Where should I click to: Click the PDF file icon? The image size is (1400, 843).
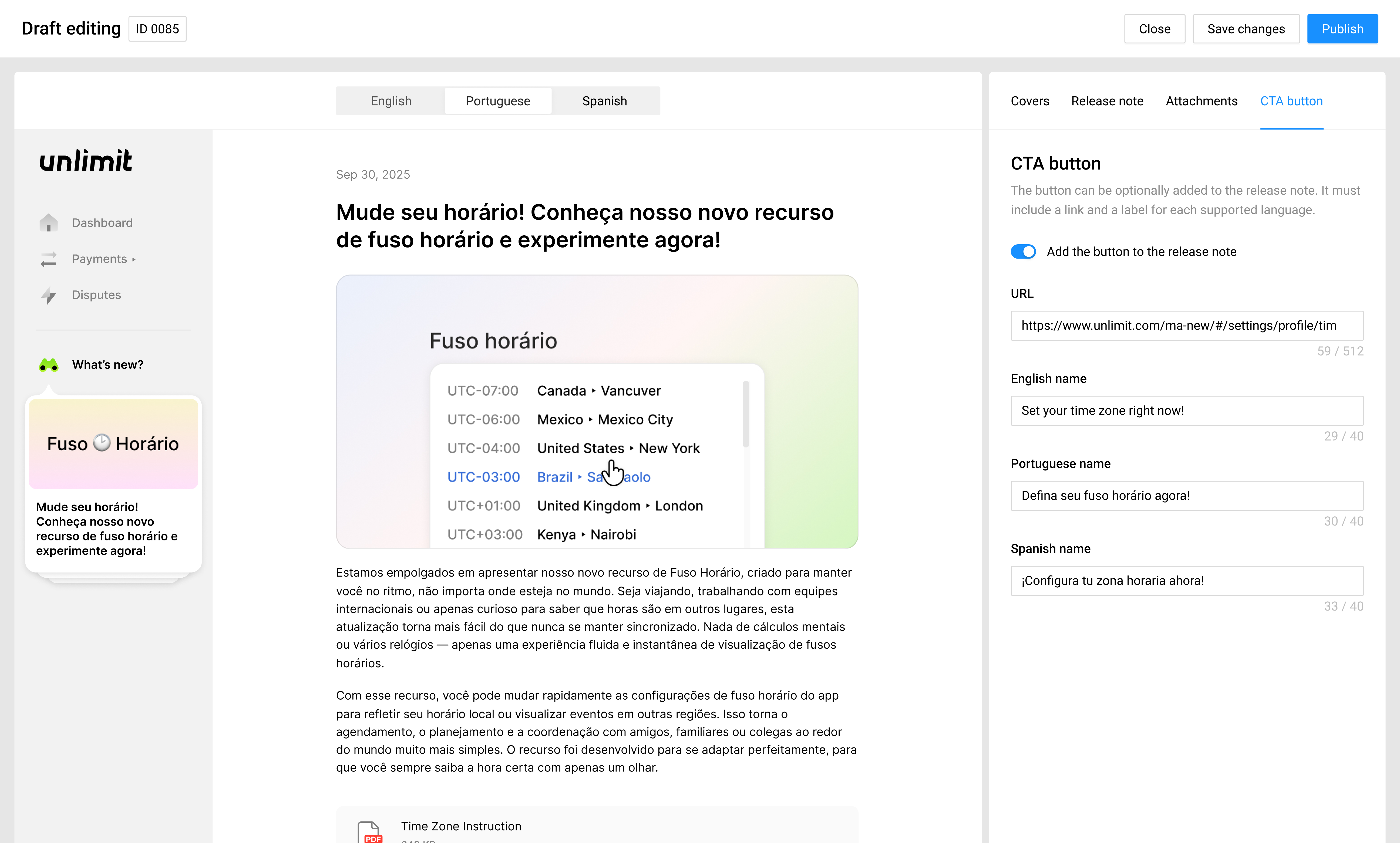369,832
